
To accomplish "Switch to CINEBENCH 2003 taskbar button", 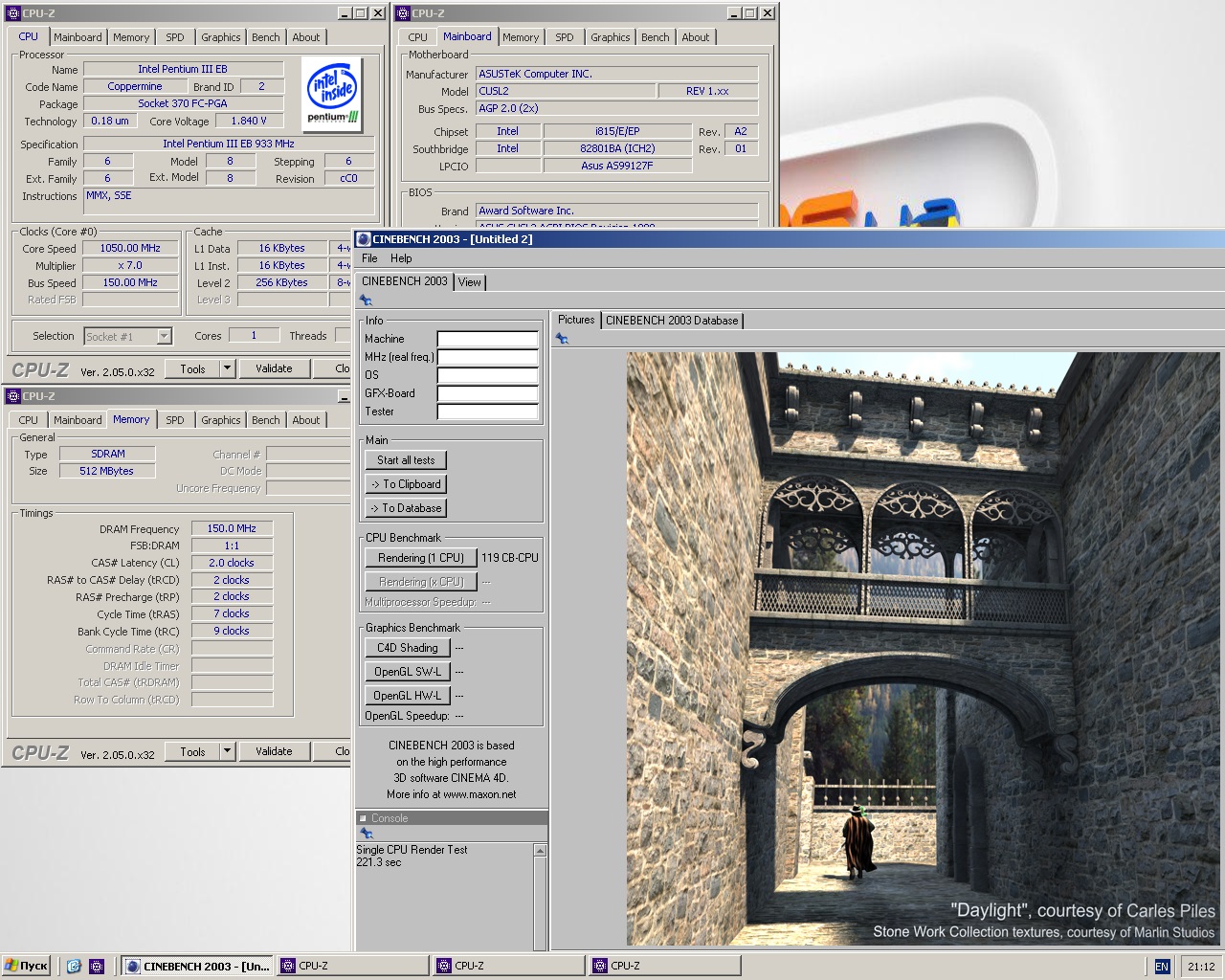I will (x=198, y=966).
